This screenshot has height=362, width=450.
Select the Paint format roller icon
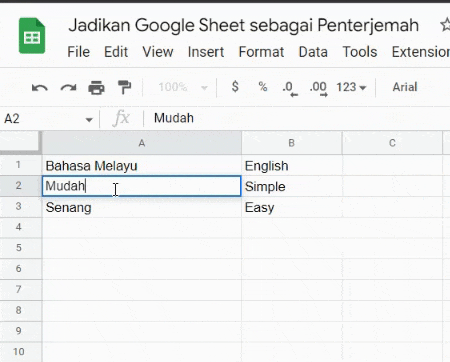point(124,88)
